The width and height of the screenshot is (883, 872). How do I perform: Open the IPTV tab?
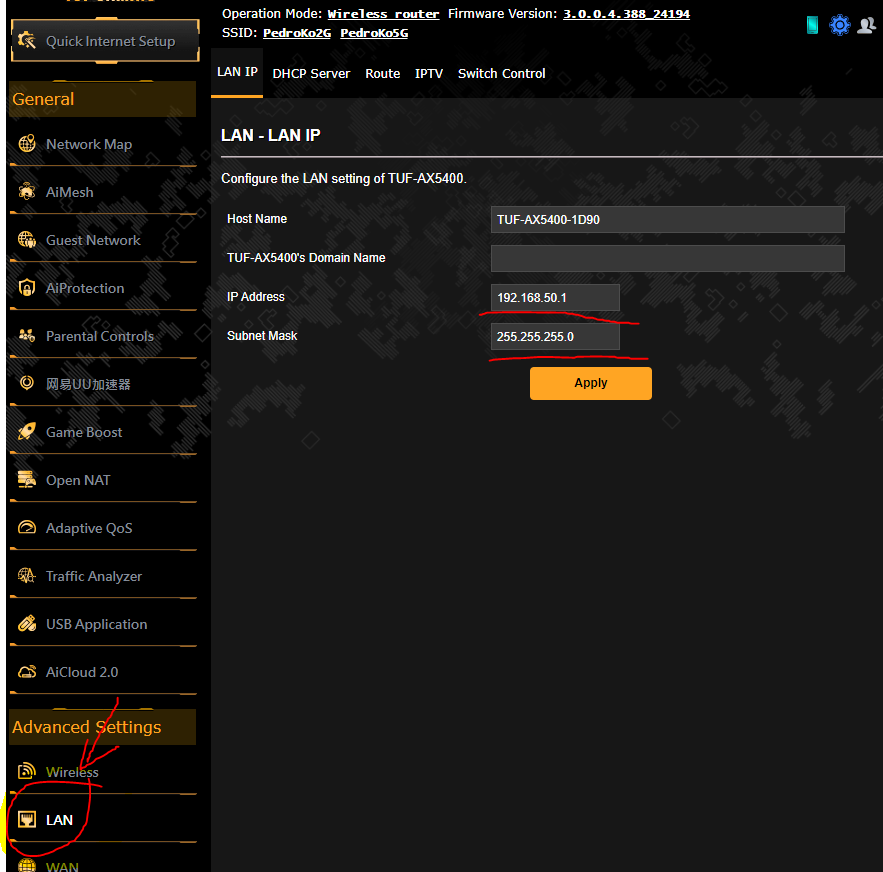click(429, 74)
